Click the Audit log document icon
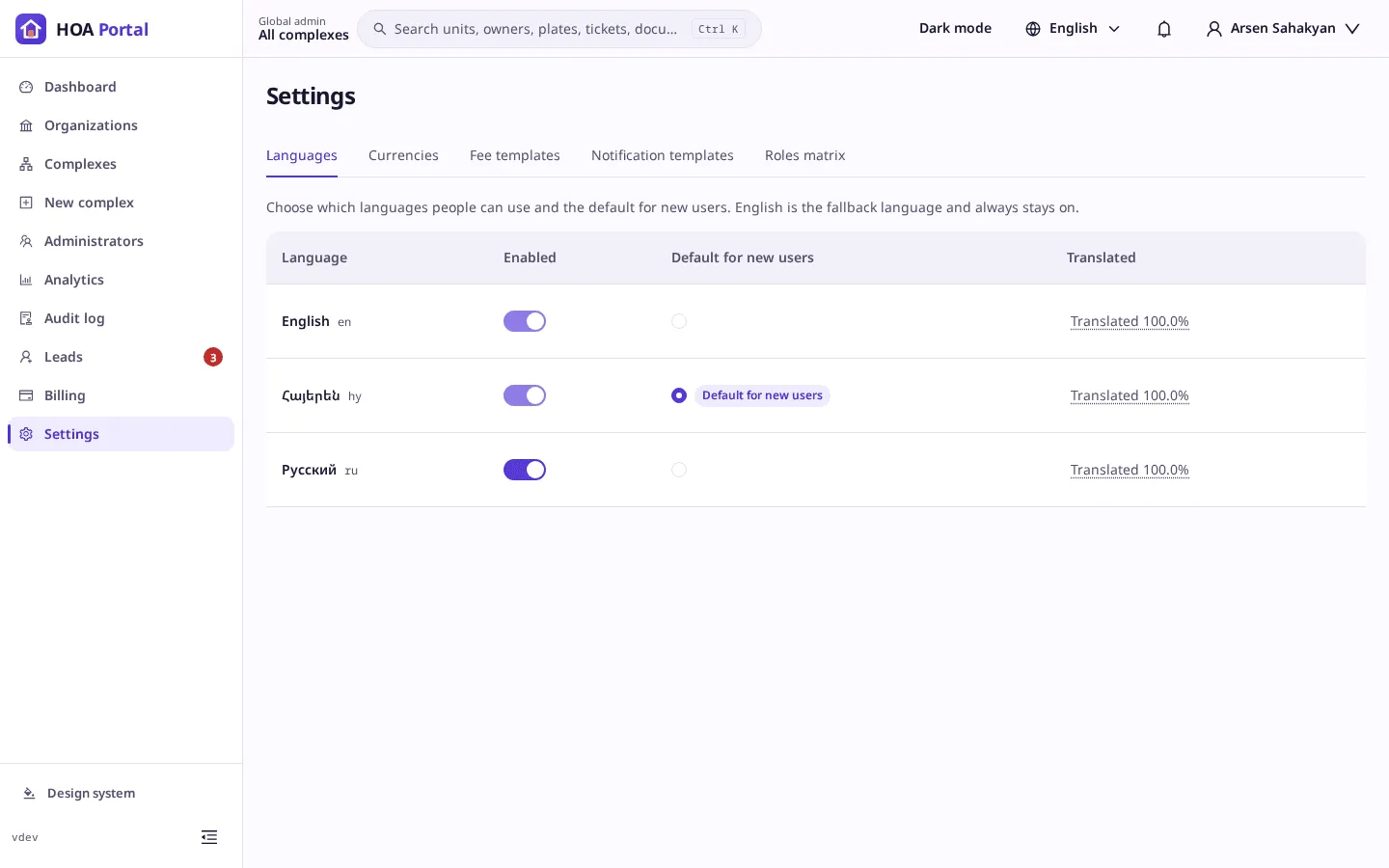This screenshot has height=868, width=1389. (x=26, y=318)
